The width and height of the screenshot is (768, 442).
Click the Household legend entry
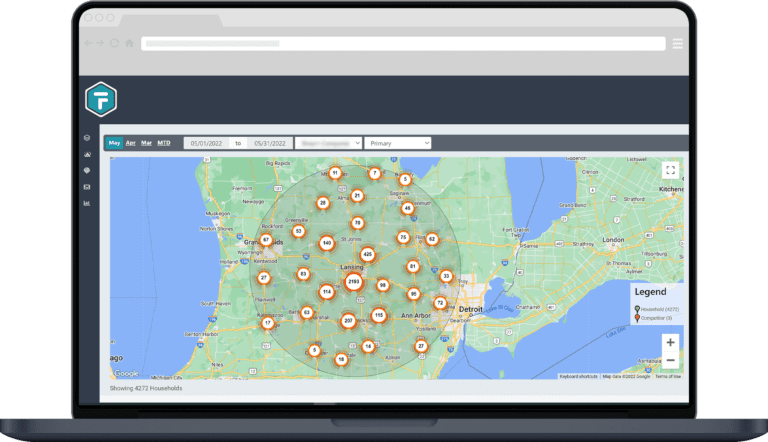(x=660, y=310)
